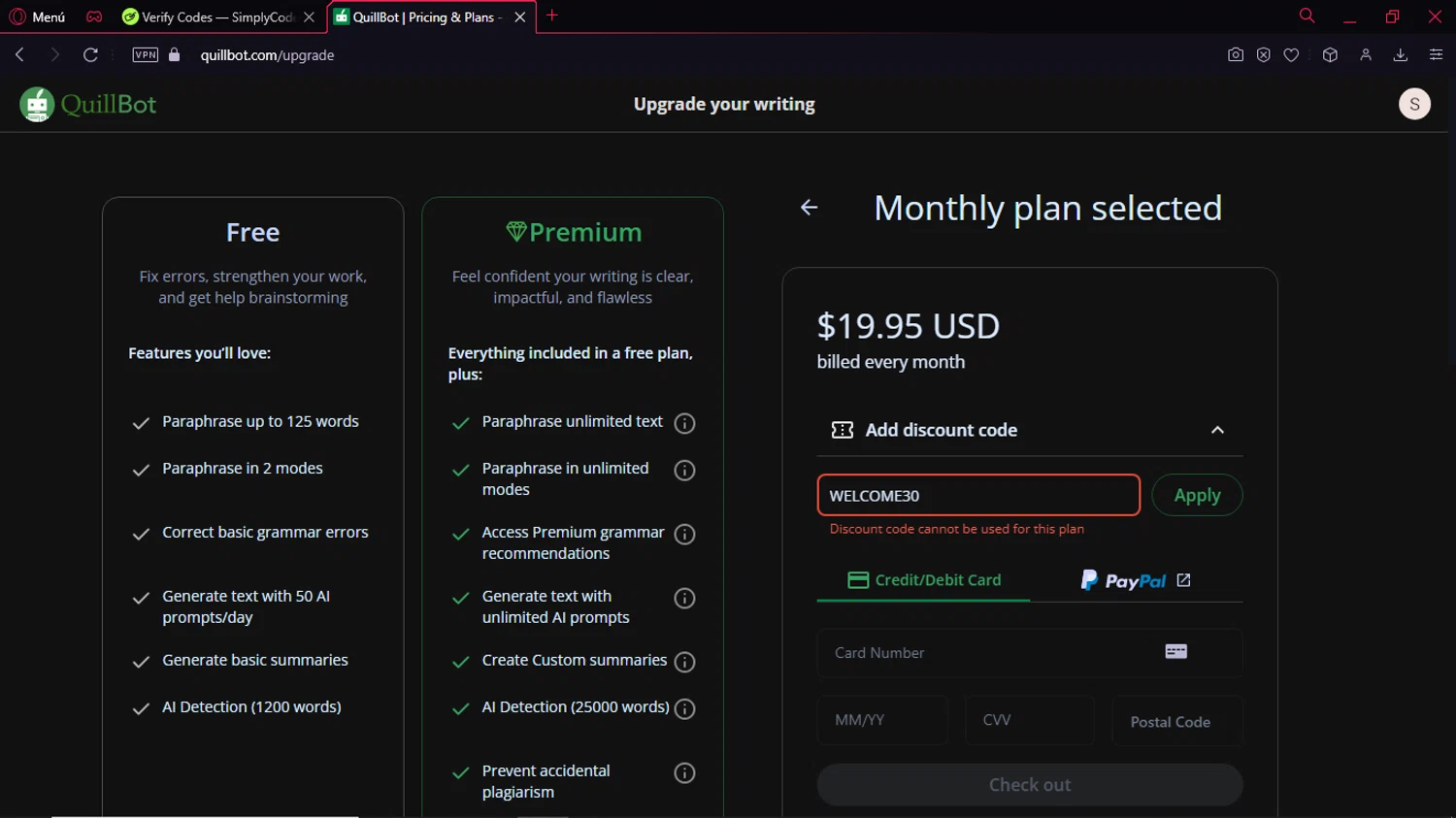Click the heart bookmark icon

coord(1291,55)
